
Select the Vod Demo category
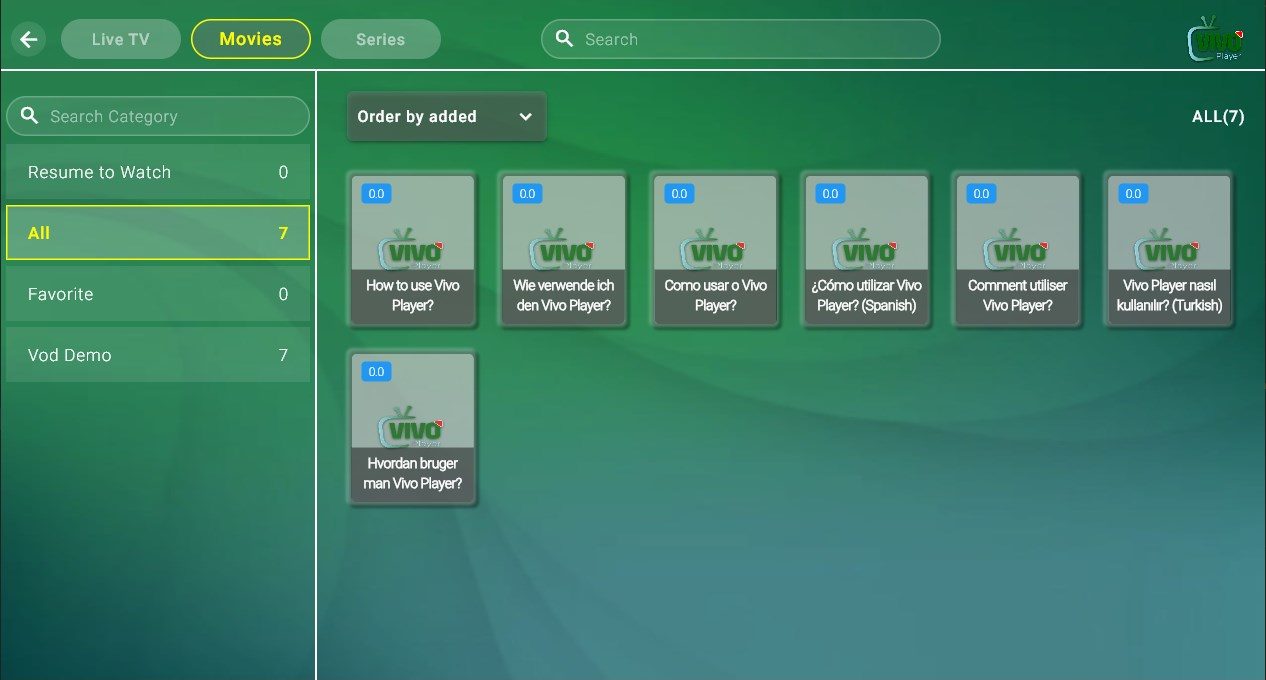pos(158,355)
